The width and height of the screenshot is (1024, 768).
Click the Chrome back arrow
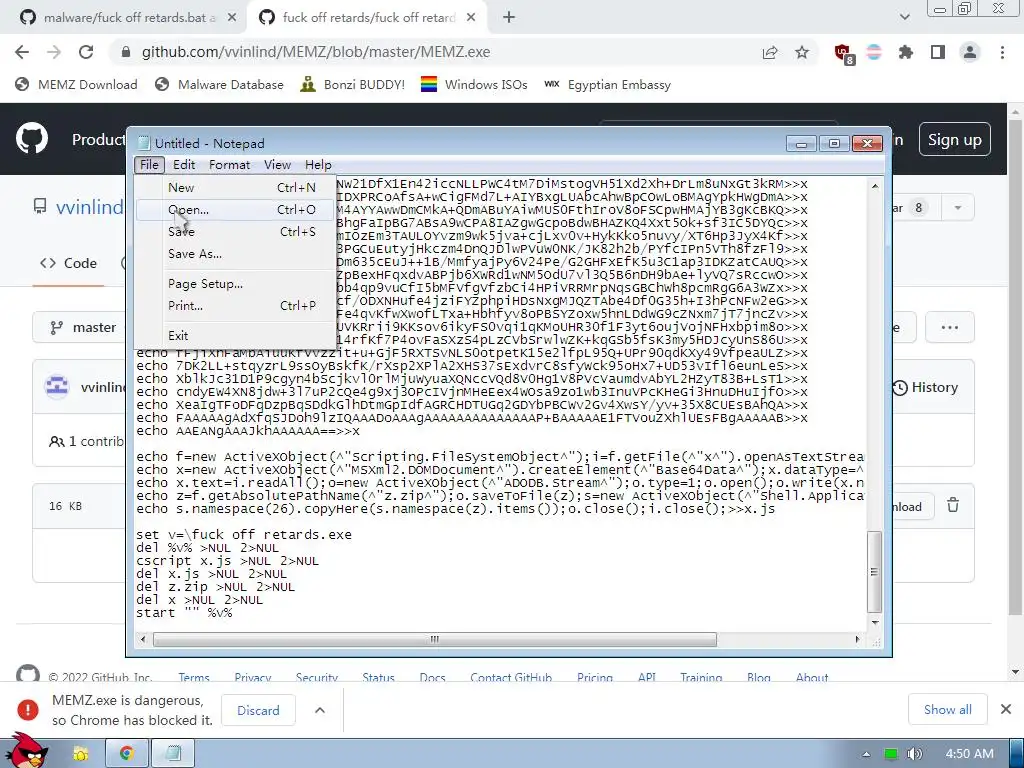click(x=22, y=52)
